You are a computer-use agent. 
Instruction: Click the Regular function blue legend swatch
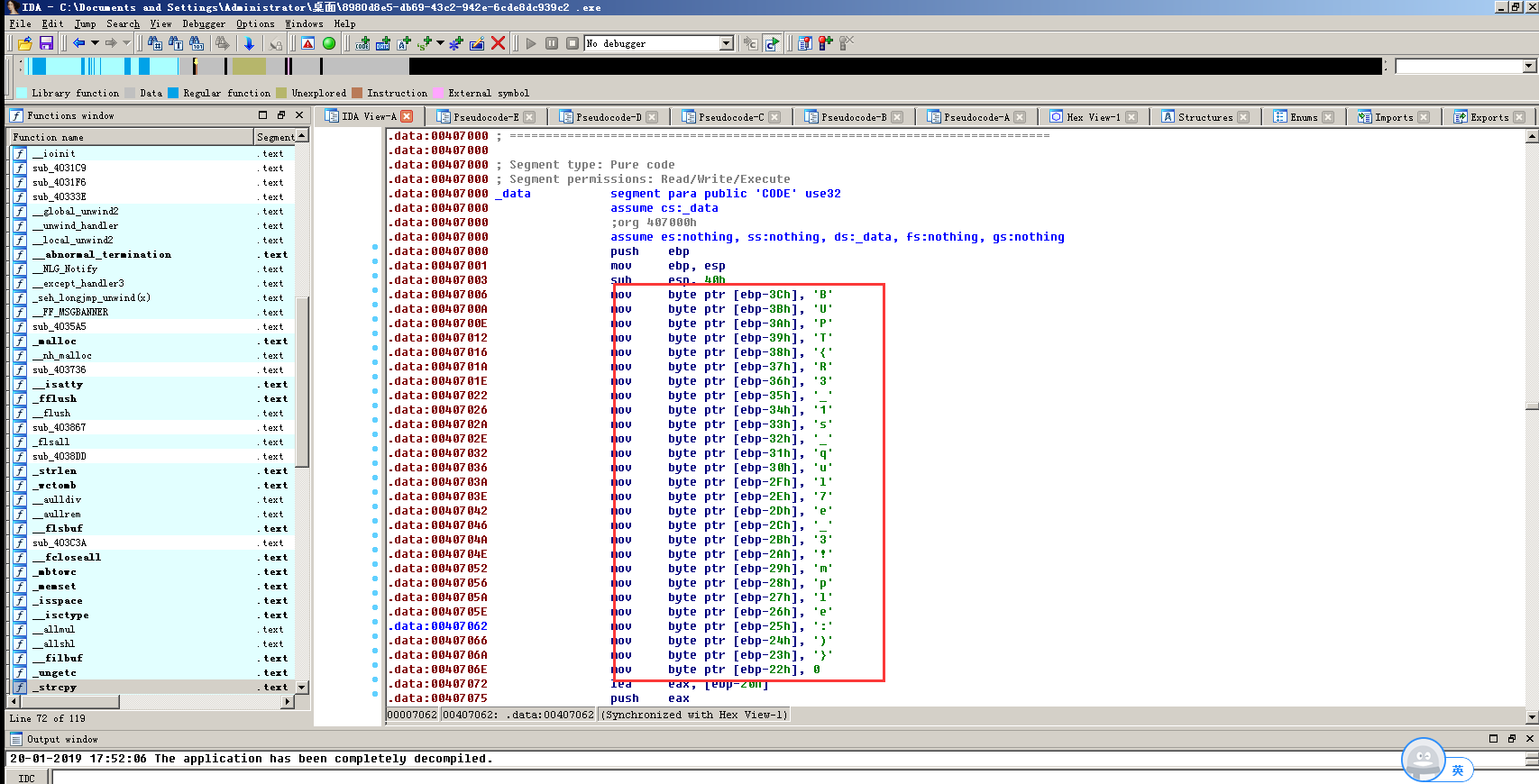pos(173,93)
